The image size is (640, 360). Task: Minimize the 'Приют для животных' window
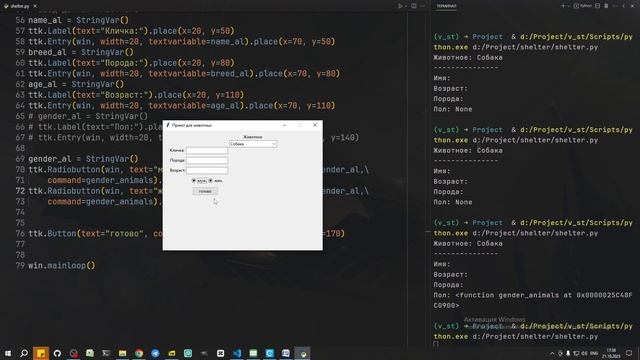click(x=284, y=125)
